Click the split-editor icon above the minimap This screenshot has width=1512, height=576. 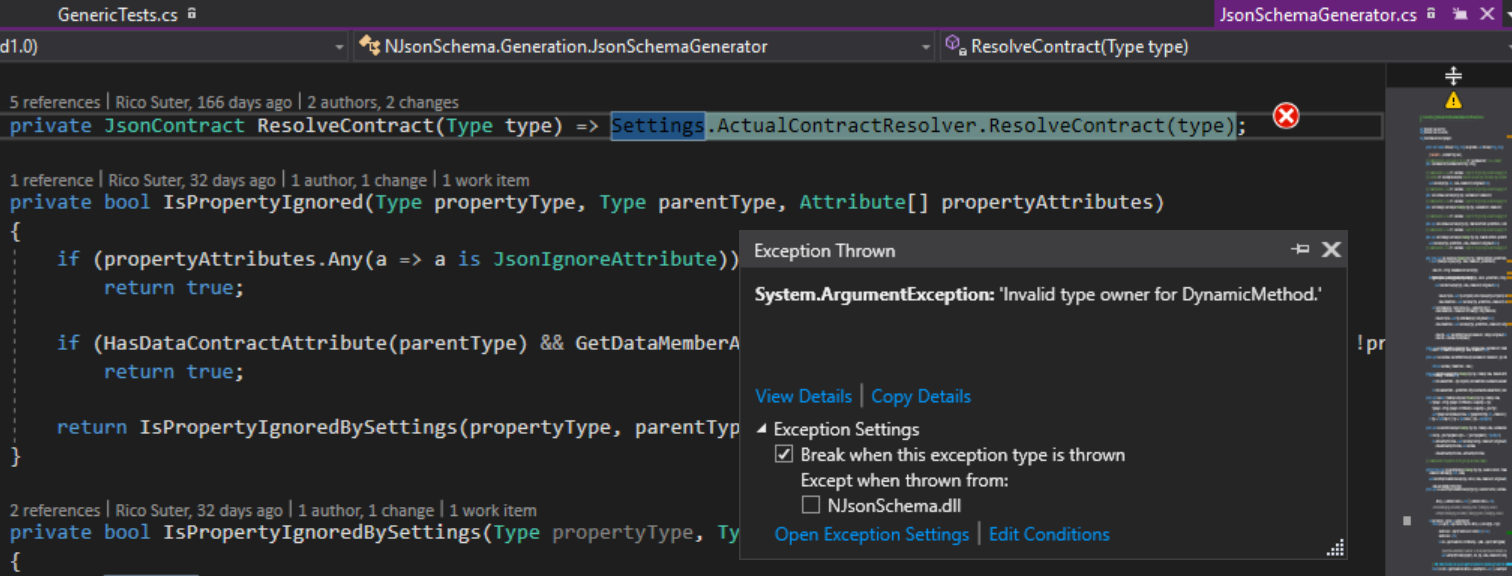[1453, 74]
